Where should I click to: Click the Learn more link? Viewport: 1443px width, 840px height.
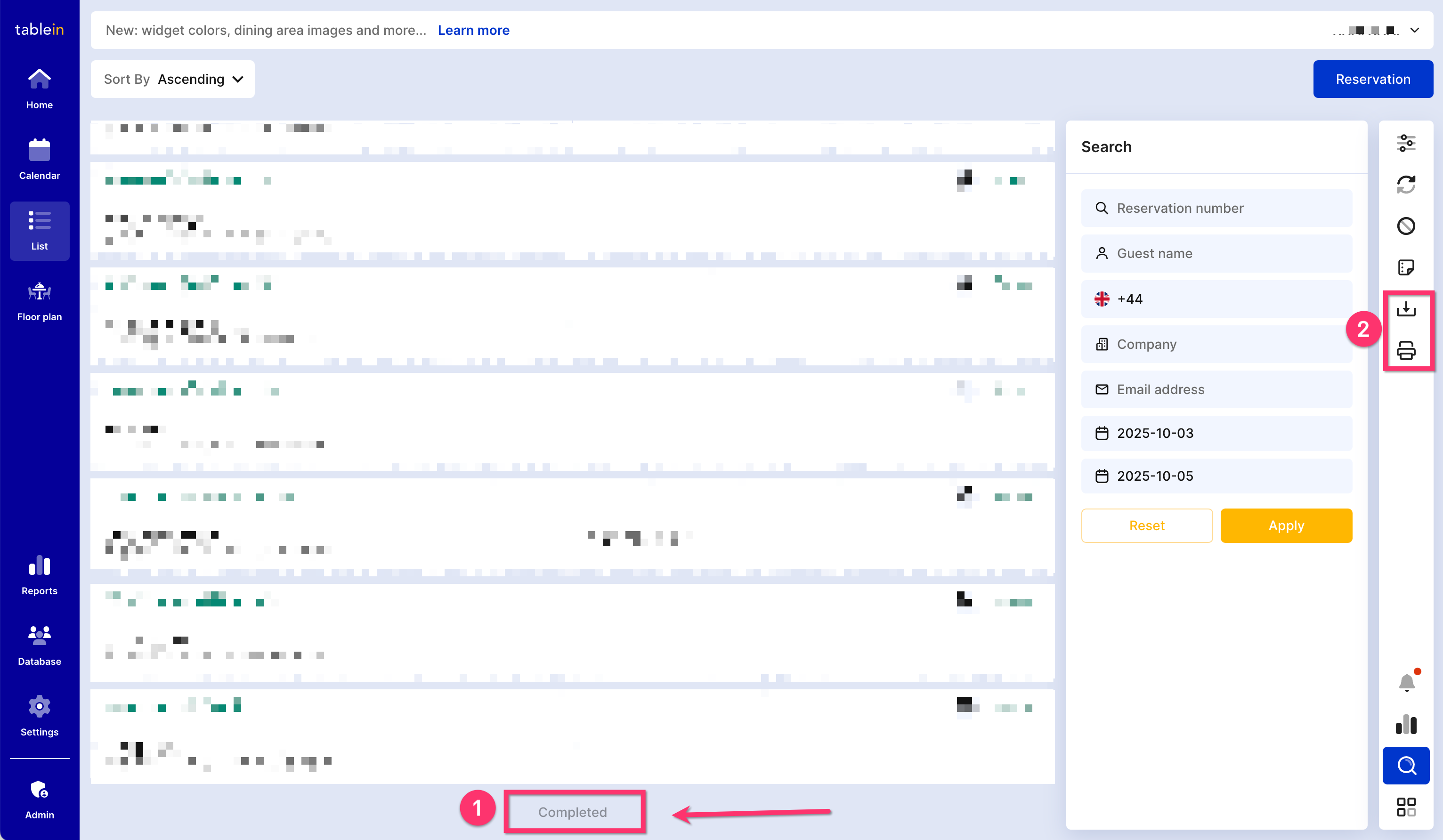474,30
